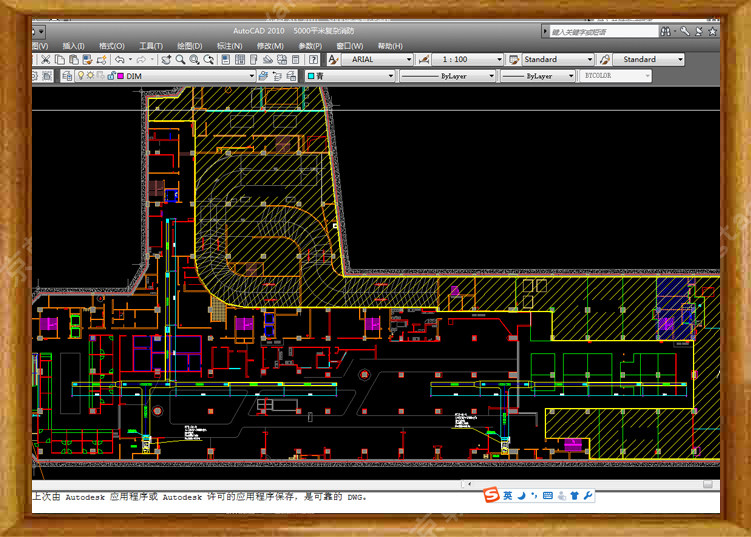
Task: Select the Zoom window tool
Action: click(194, 59)
